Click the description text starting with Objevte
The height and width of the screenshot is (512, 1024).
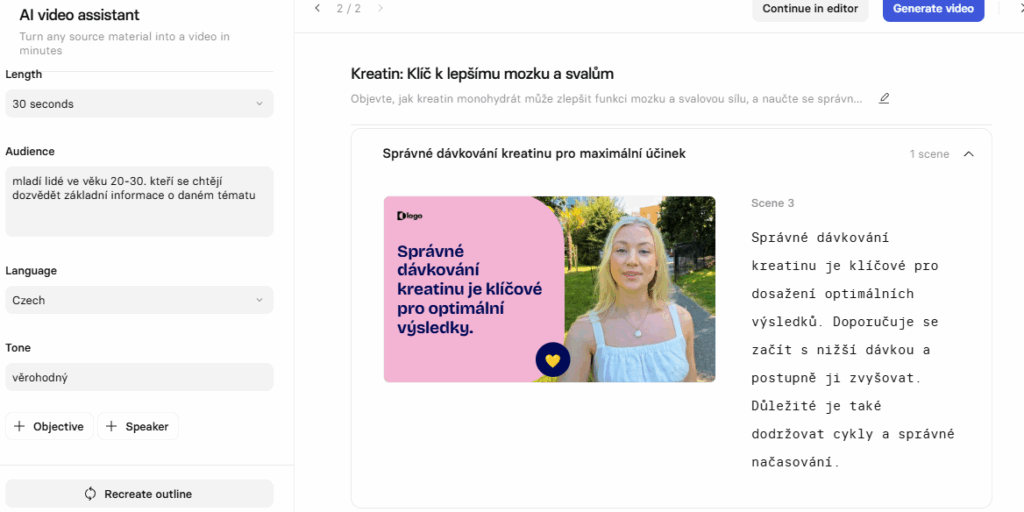point(606,99)
